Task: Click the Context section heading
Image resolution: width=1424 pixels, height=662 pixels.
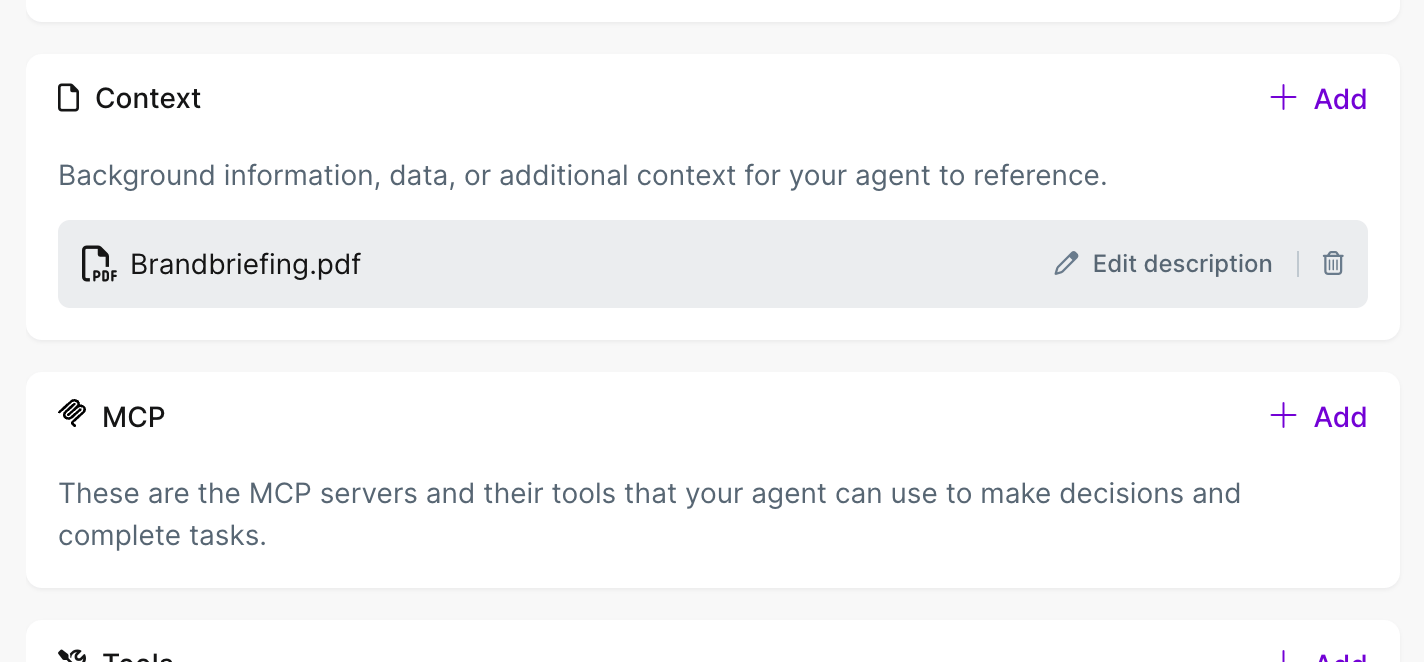Action: [148, 98]
